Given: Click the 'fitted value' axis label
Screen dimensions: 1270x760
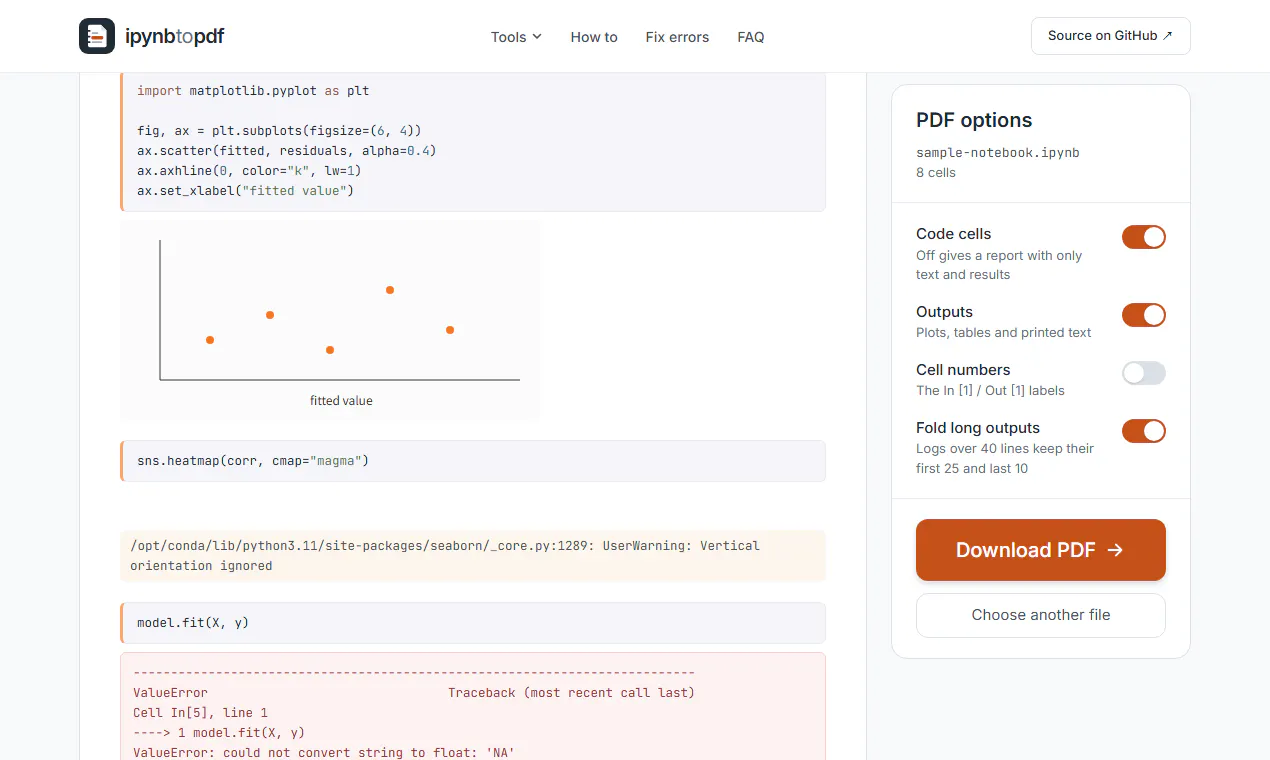Looking at the screenshot, I should pyautogui.click(x=341, y=401).
